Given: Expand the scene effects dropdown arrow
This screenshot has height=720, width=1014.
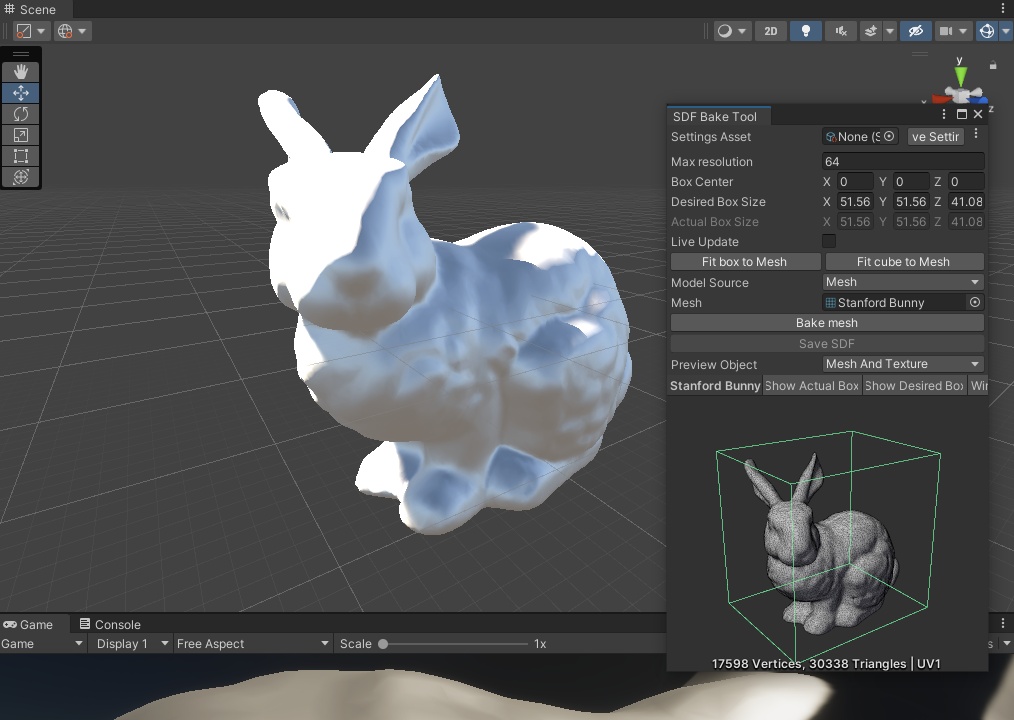Looking at the screenshot, I should tap(890, 31).
